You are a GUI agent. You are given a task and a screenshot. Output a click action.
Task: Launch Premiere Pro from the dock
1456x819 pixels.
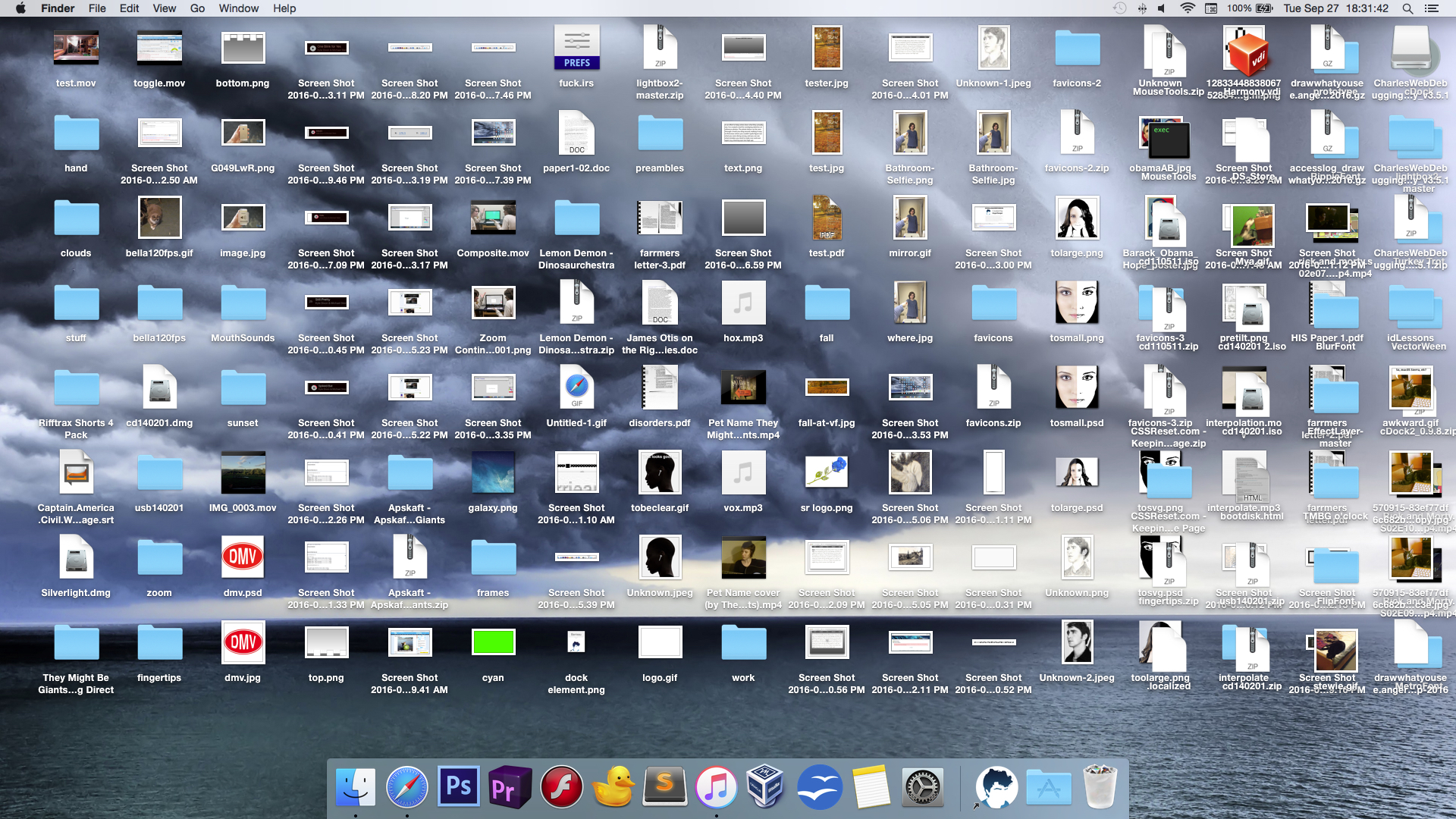510,786
